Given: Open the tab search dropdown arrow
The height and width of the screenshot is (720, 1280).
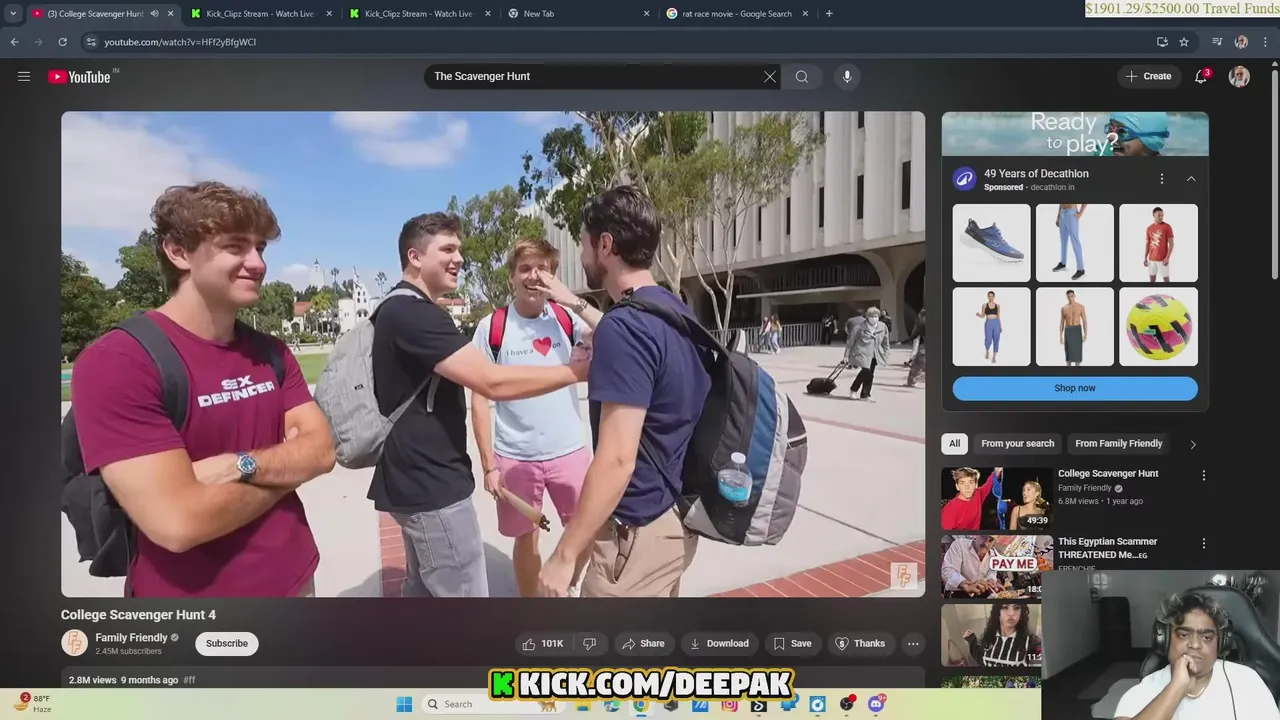Looking at the screenshot, I should click(13, 14).
